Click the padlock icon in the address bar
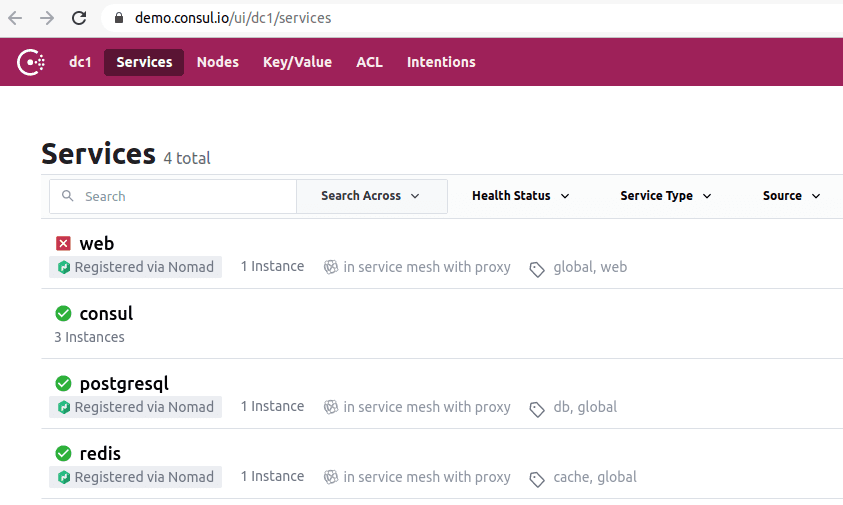The height and width of the screenshot is (505, 843). (119, 18)
